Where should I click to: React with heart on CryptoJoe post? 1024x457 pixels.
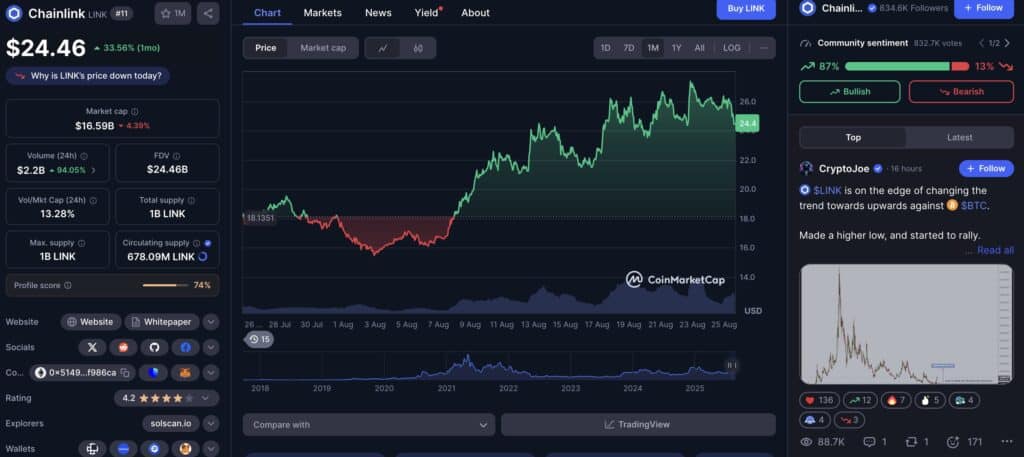coord(820,400)
